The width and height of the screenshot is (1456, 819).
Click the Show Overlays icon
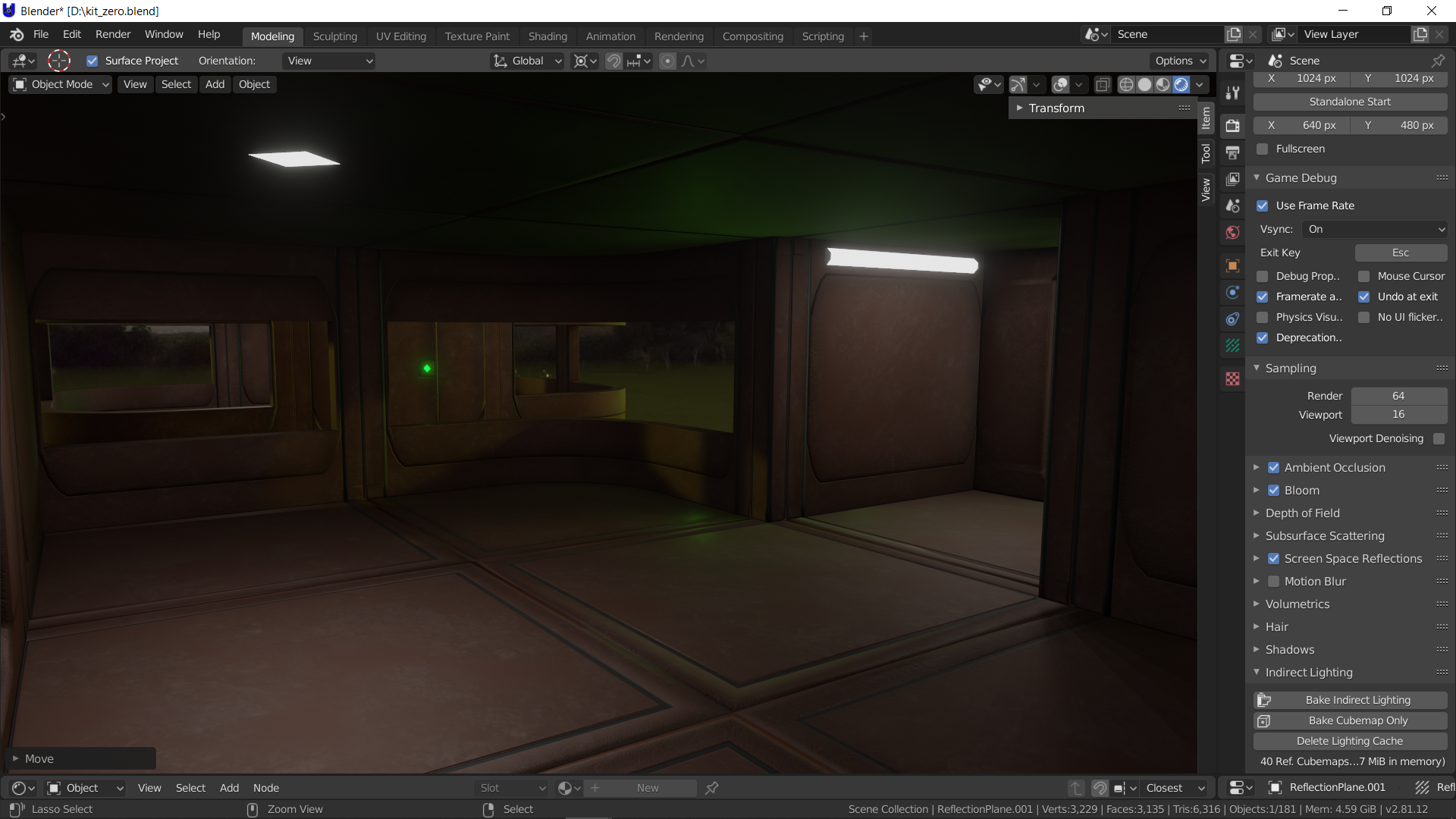(1061, 84)
